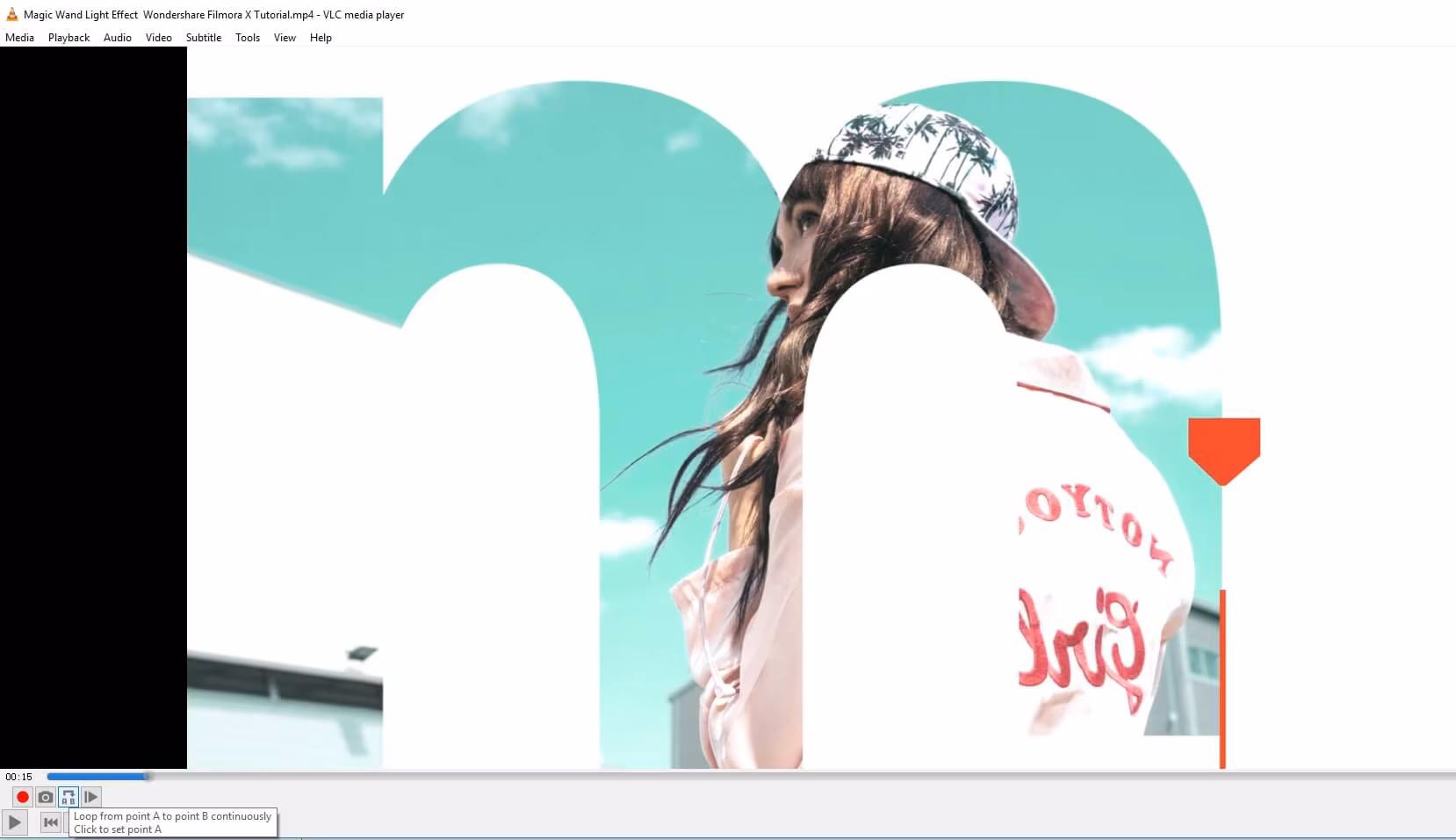Toggle the A-B loop button
1456x840 pixels.
[68, 797]
